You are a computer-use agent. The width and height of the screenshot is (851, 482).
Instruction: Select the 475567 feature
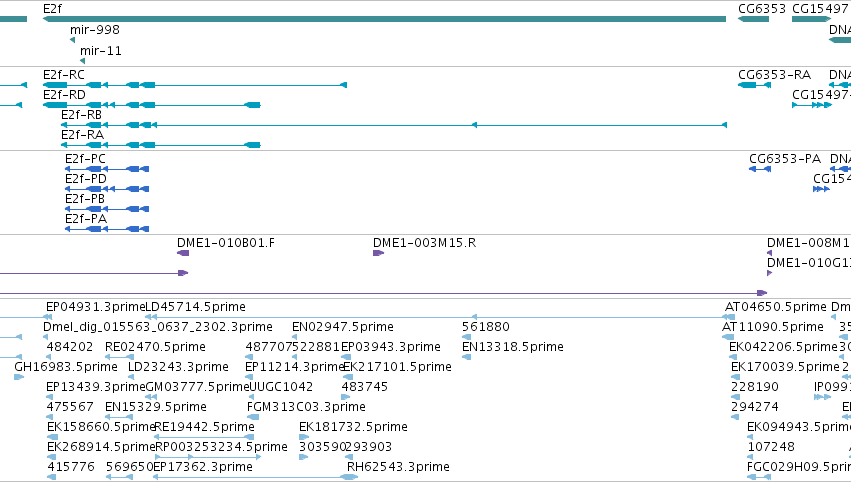tap(50, 417)
